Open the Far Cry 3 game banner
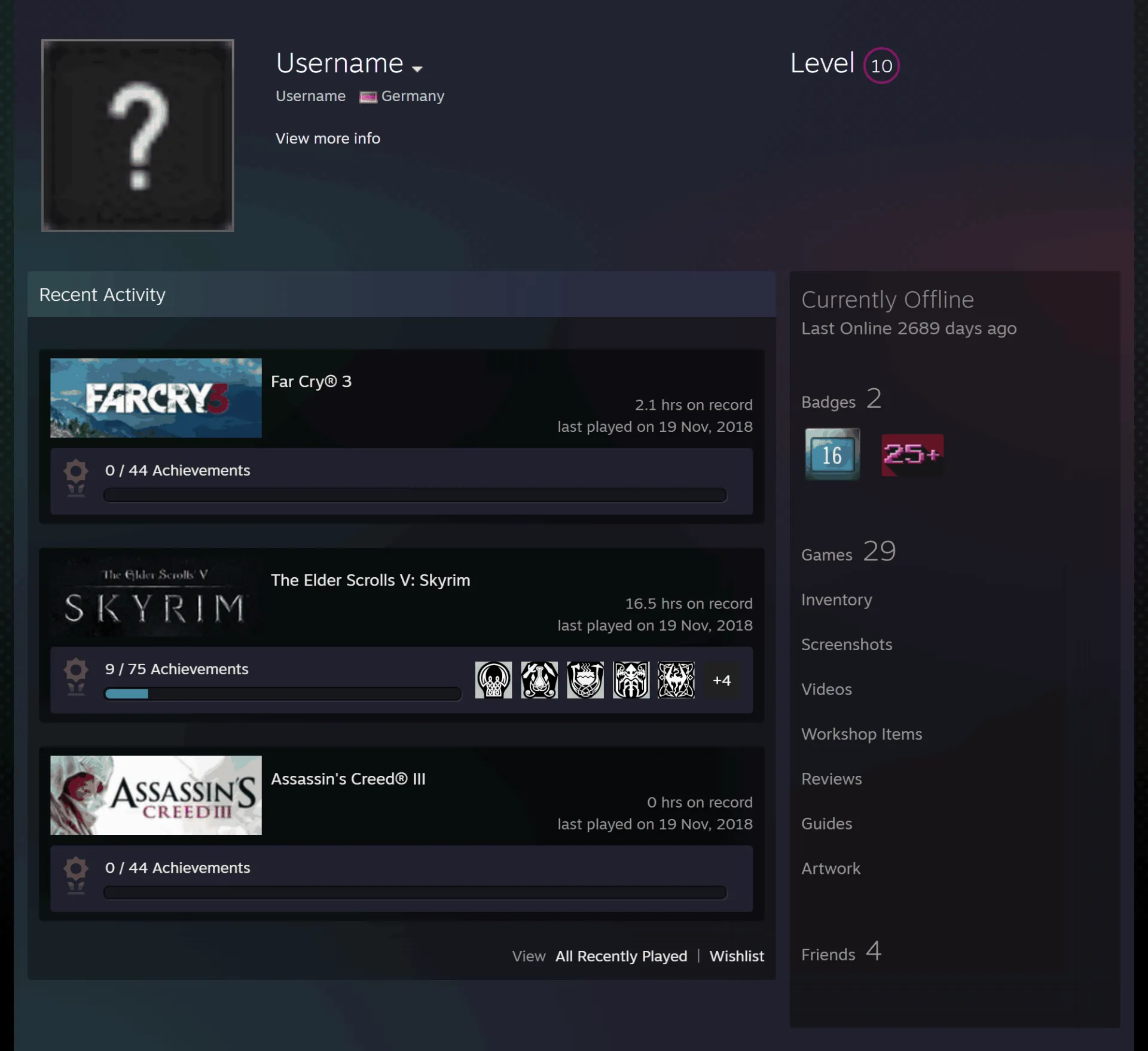This screenshot has width=1148, height=1051. pyautogui.click(x=156, y=398)
